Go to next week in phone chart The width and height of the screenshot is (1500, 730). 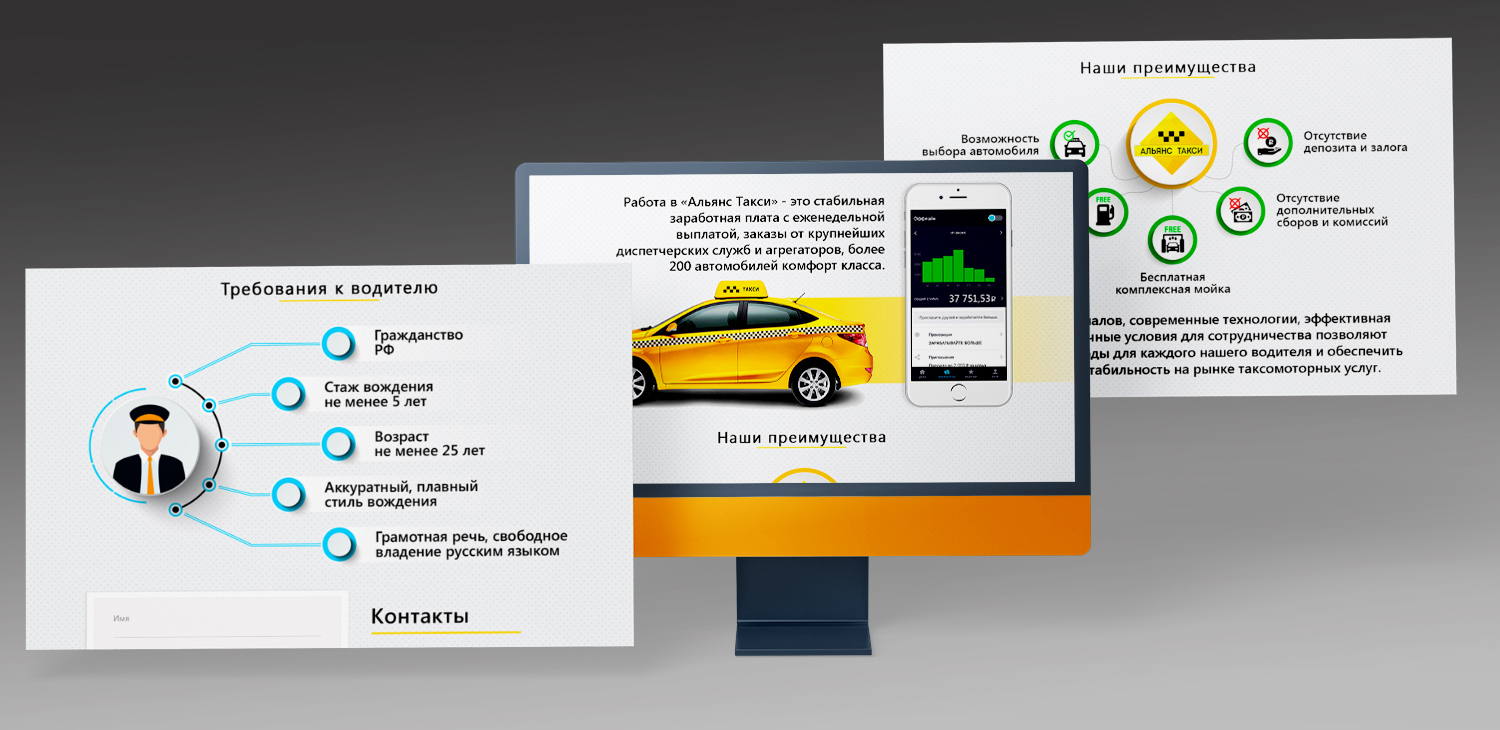click(x=999, y=234)
